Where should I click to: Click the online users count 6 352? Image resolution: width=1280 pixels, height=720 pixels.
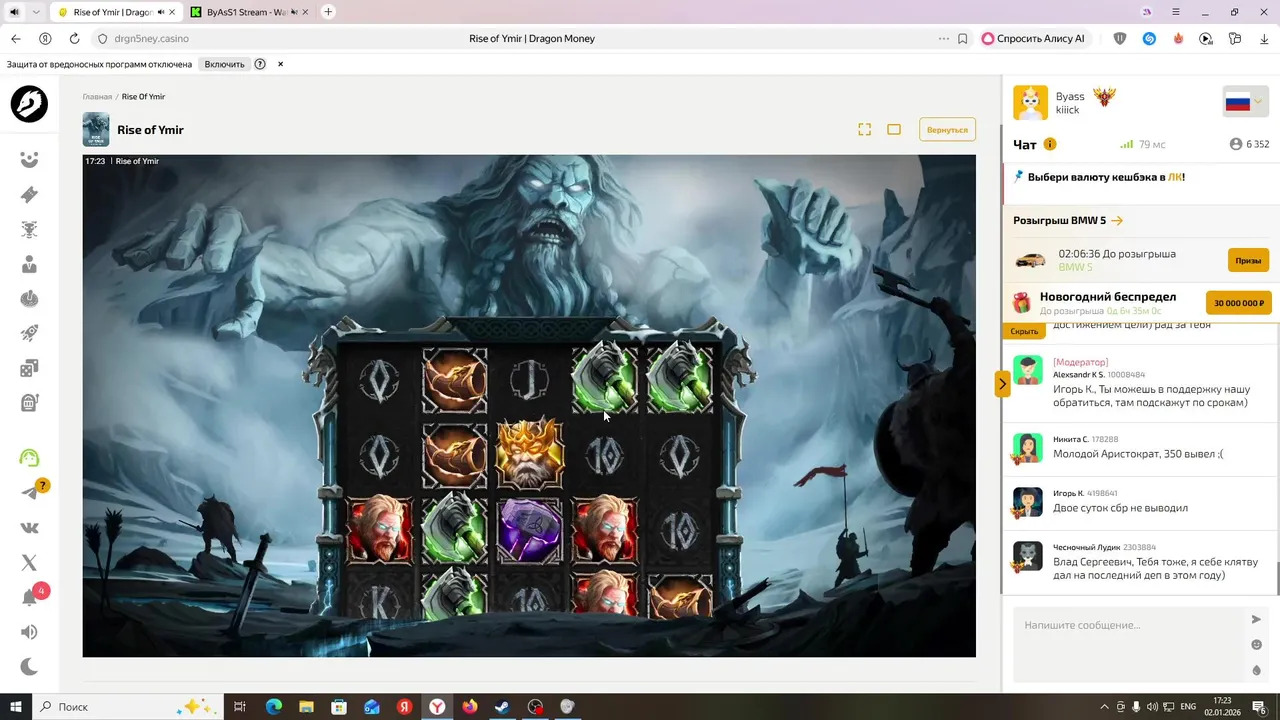tap(1250, 144)
